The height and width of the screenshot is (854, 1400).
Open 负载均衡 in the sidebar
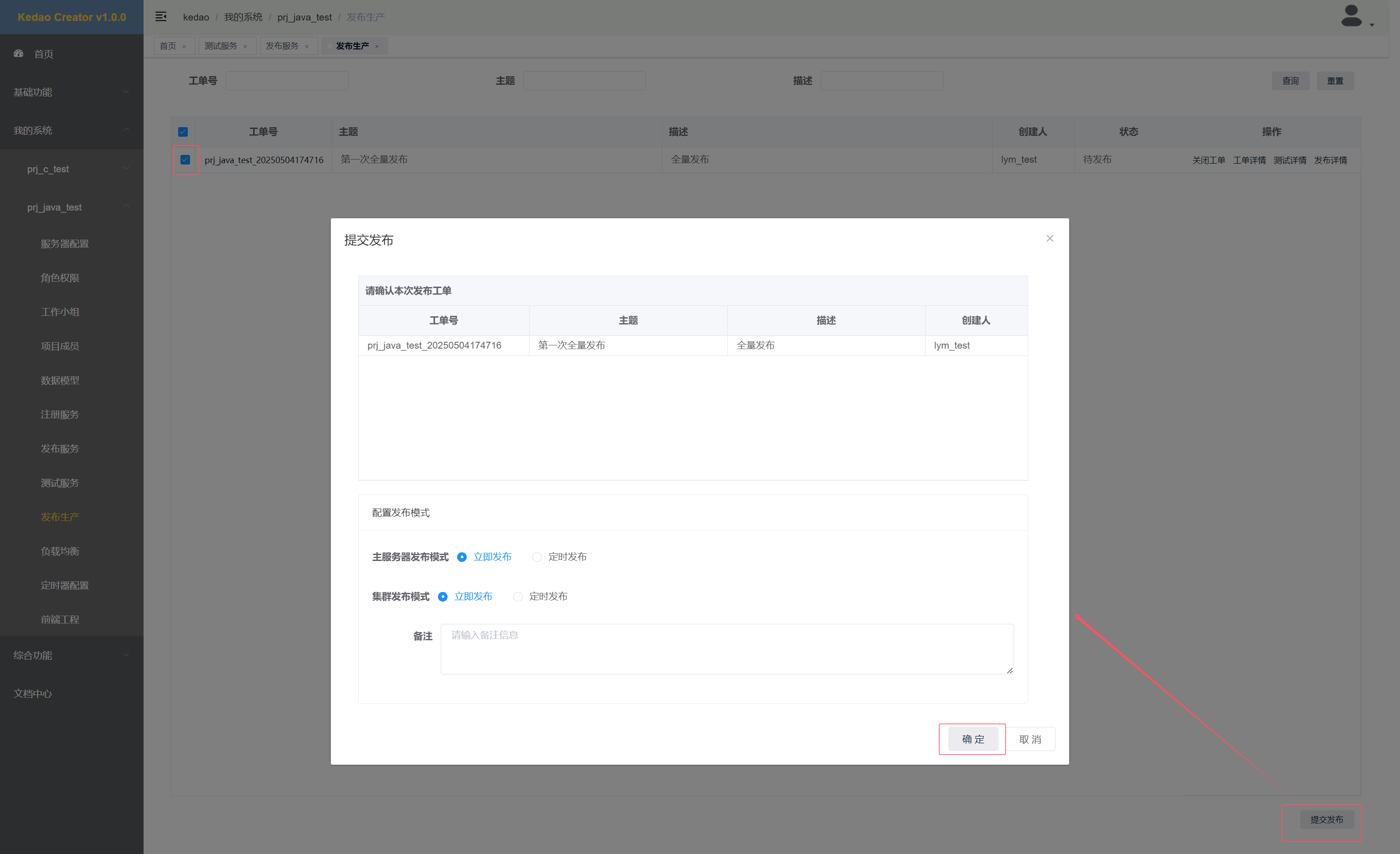click(x=60, y=550)
